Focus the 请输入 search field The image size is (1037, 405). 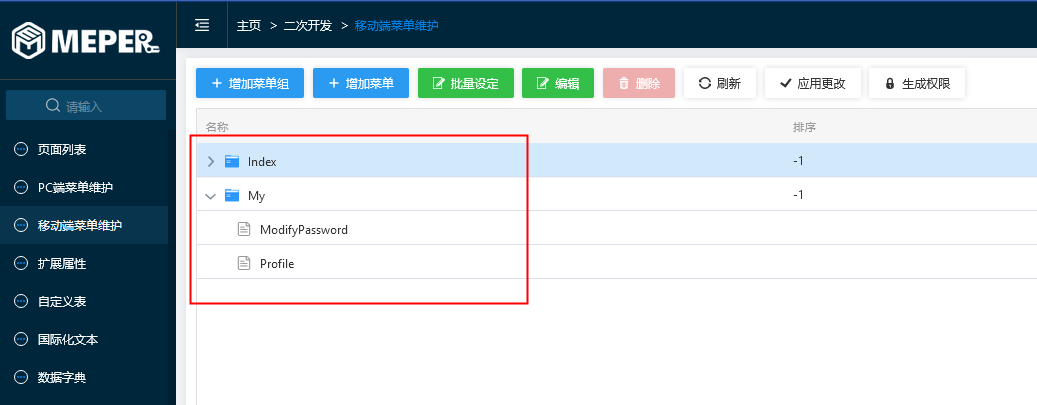86,105
